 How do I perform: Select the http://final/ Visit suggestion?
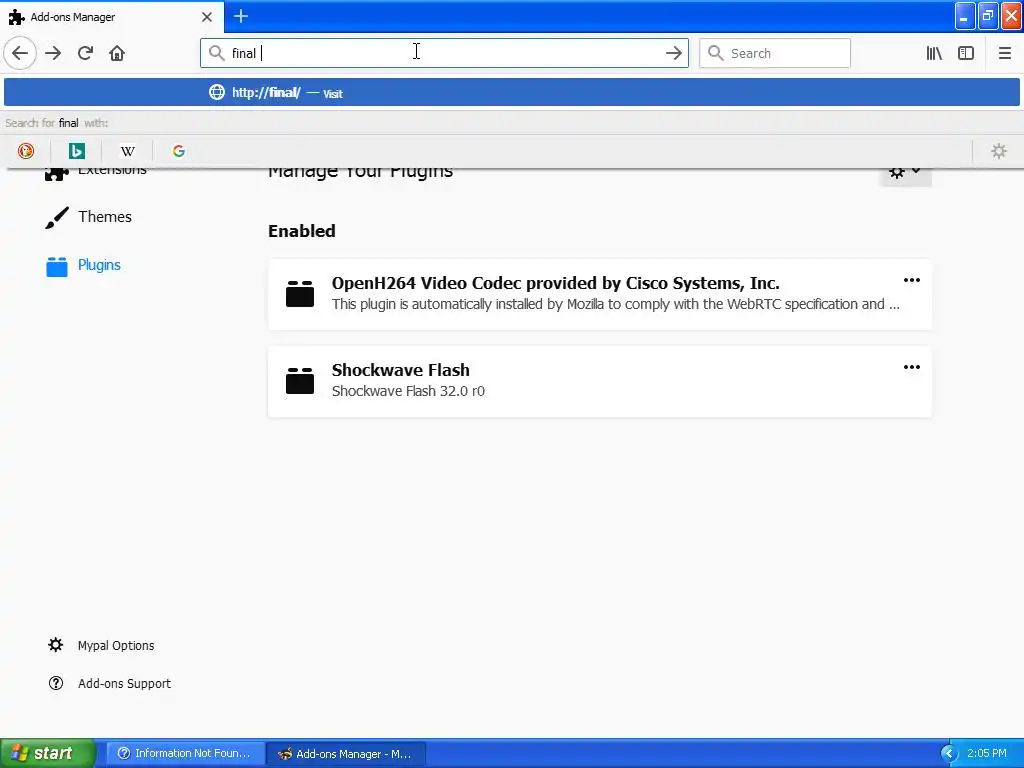point(511,92)
